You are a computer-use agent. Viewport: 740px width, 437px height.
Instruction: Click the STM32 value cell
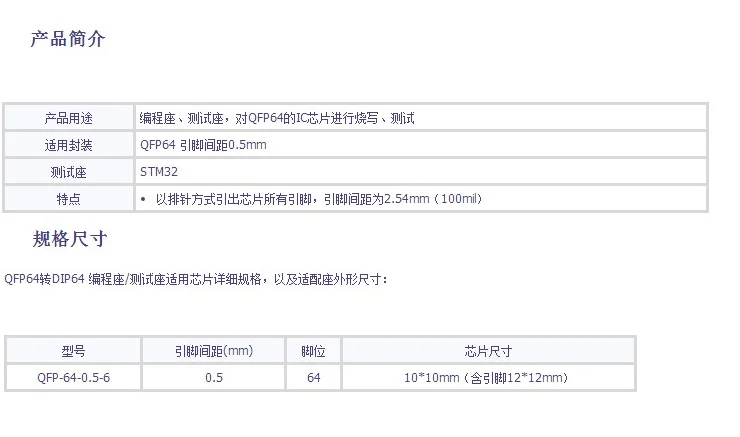(160, 172)
